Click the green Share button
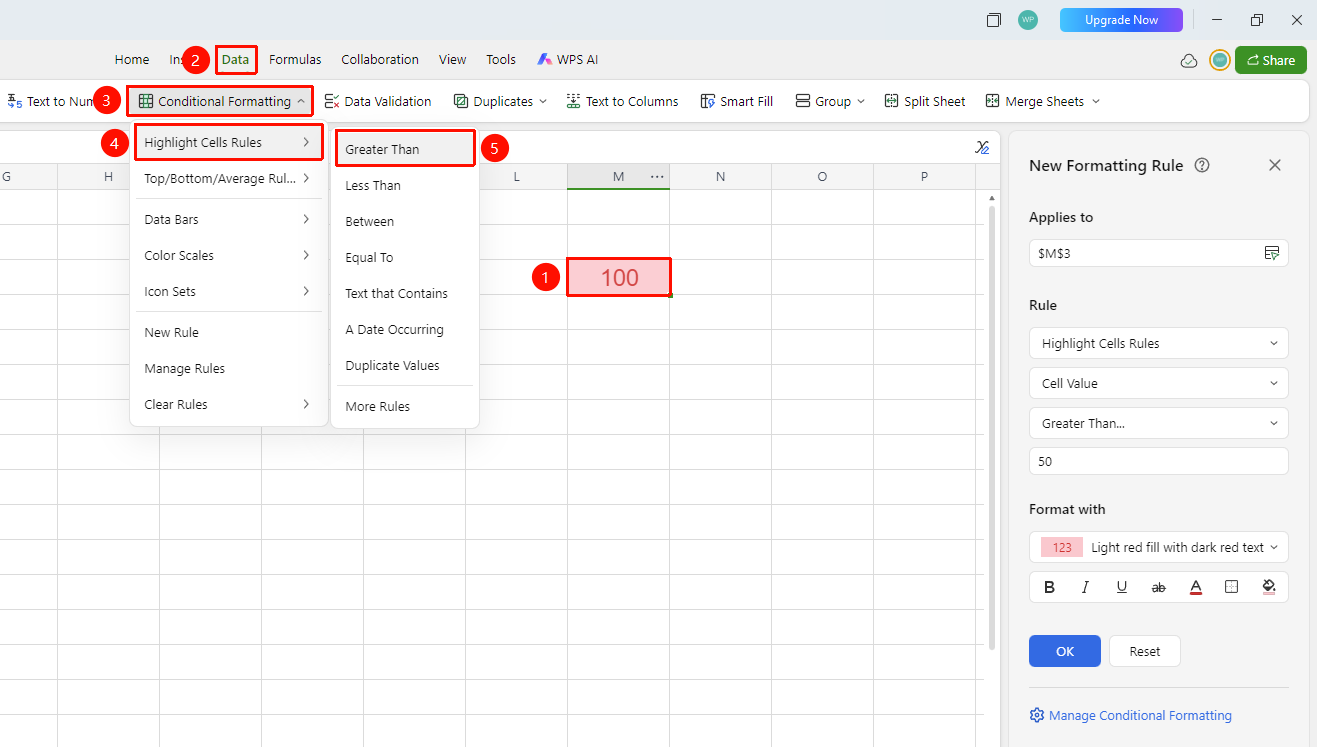This screenshot has width=1317, height=747. click(x=1270, y=60)
